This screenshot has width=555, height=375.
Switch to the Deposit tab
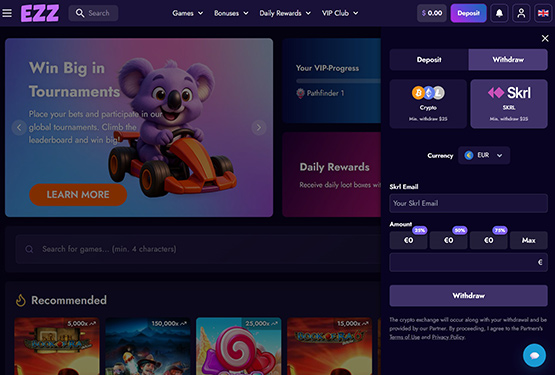coord(429,59)
